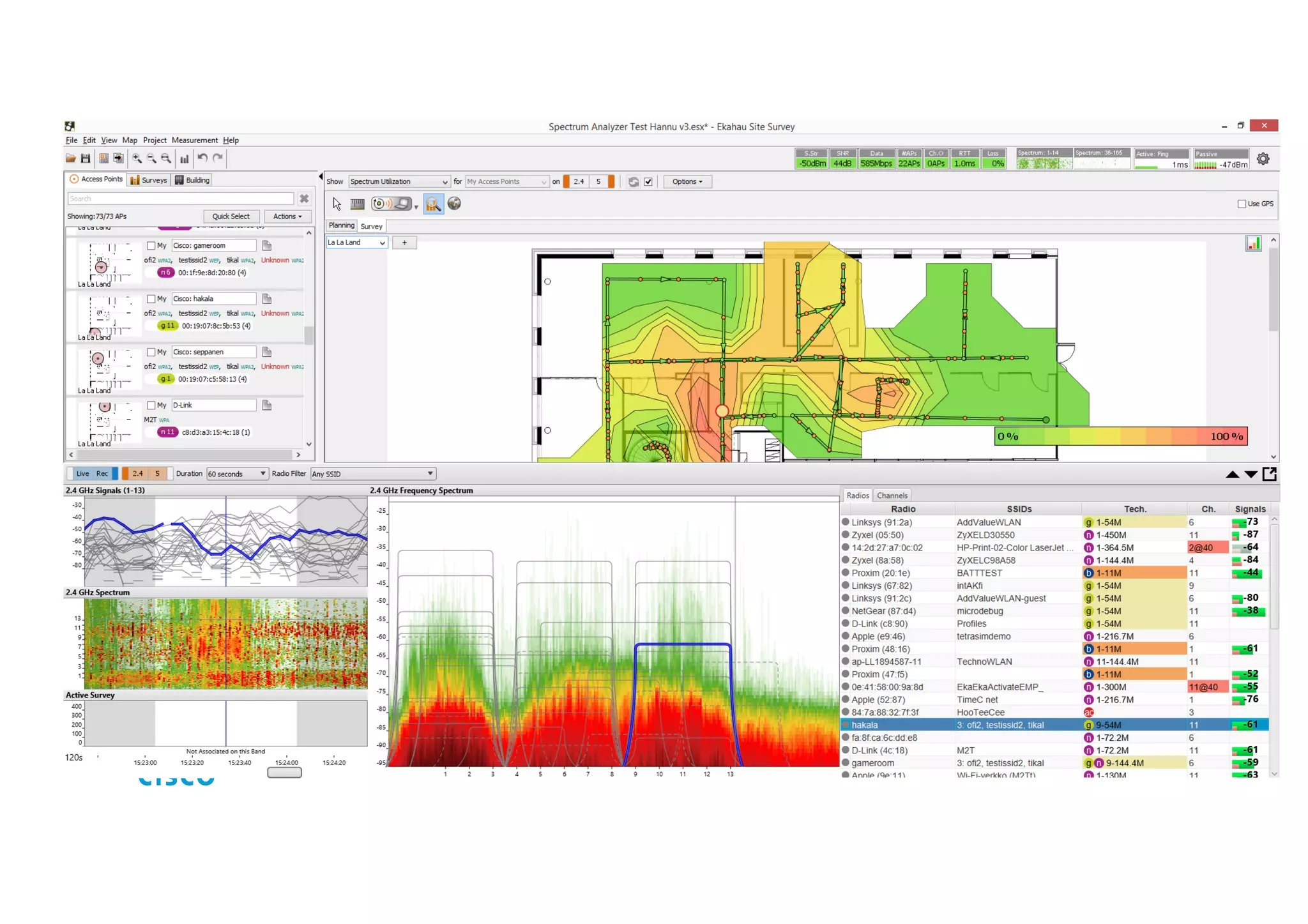Open the Measurement menu
Image resolution: width=1308 pixels, height=924 pixels.
(194, 140)
